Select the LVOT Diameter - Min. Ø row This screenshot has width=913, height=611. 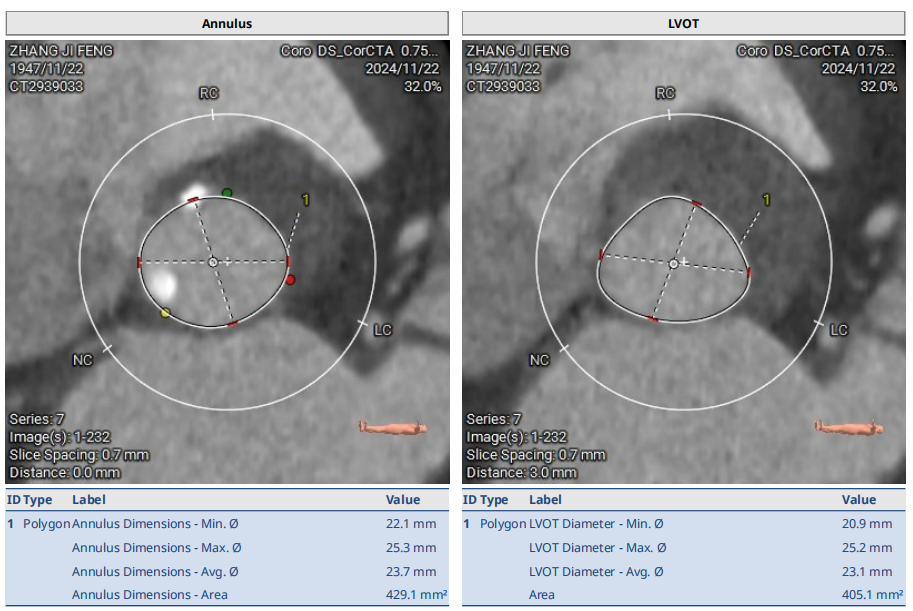click(684, 523)
